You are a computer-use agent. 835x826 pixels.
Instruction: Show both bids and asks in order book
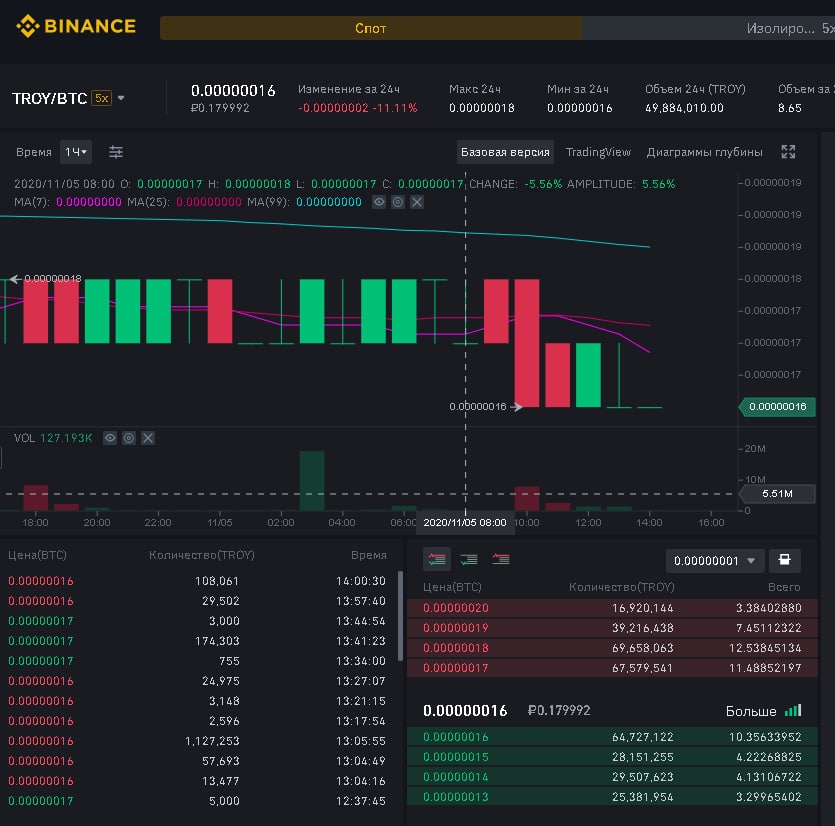pos(437,559)
